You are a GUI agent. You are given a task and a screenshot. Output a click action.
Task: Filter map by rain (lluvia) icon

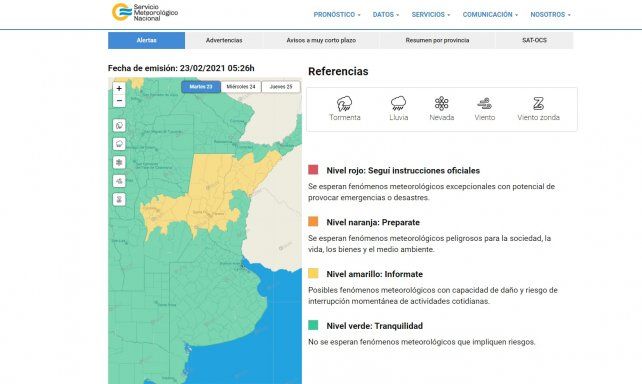119,144
